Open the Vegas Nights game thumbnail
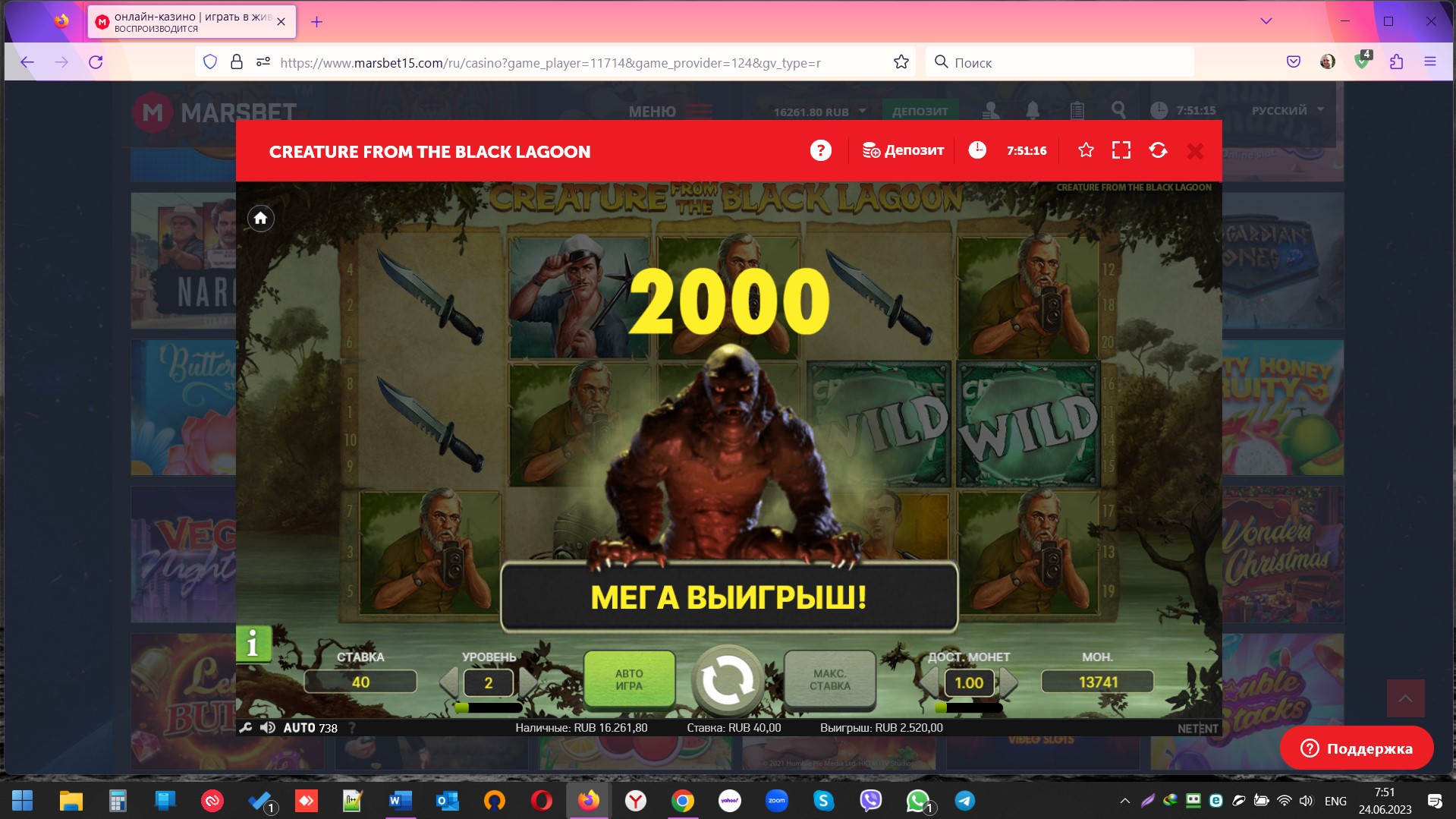 (184, 555)
